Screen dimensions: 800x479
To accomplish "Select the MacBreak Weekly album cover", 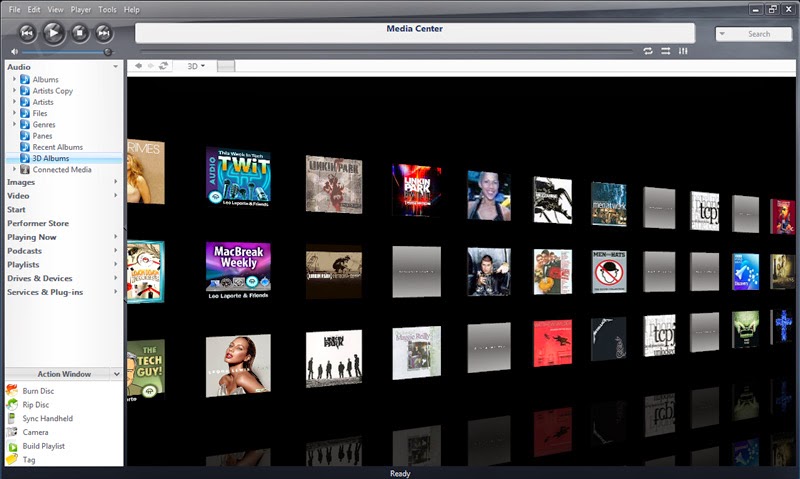I will (238, 270).
